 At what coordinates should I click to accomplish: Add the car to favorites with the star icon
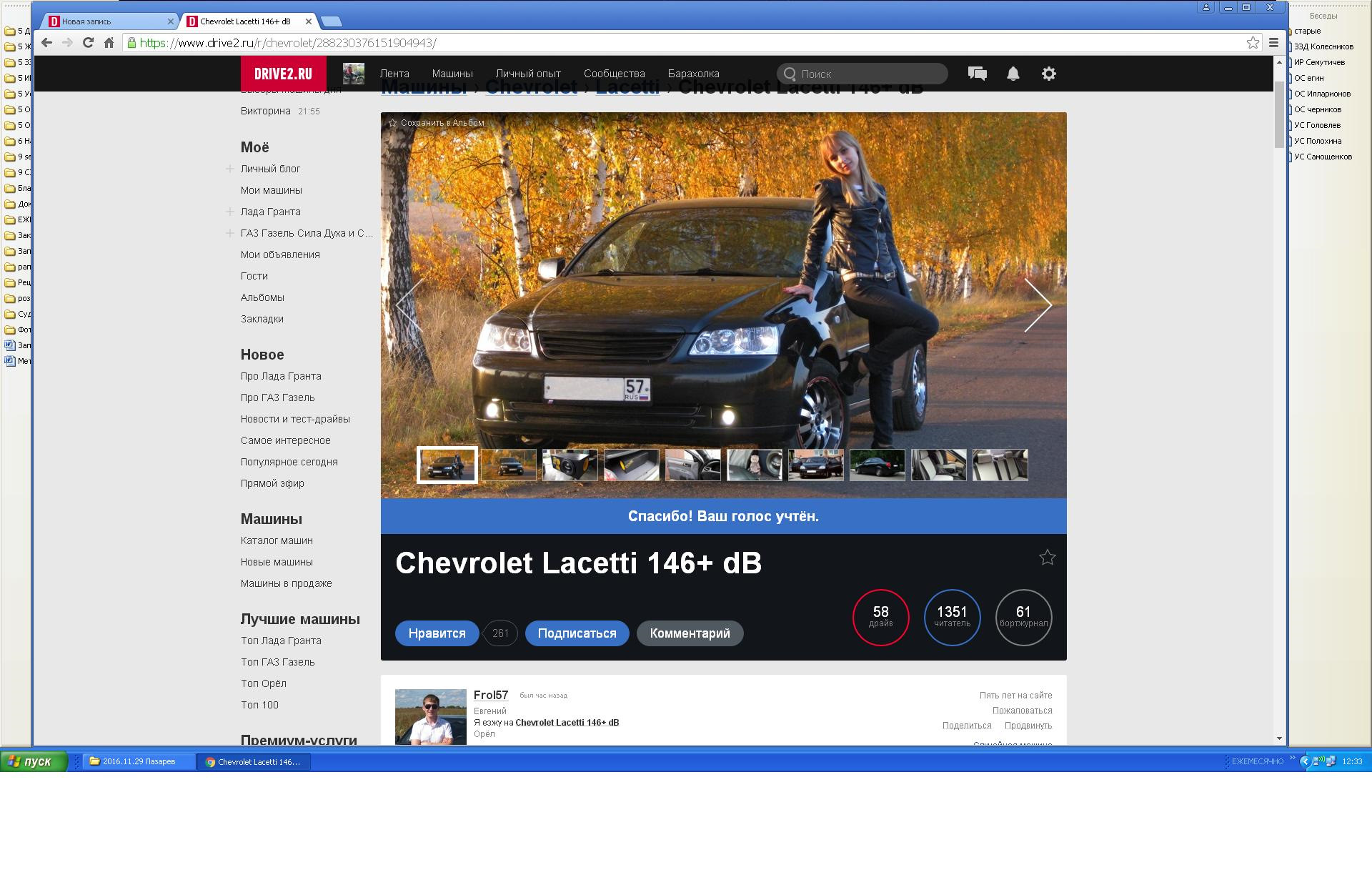tap(1047, 557)
